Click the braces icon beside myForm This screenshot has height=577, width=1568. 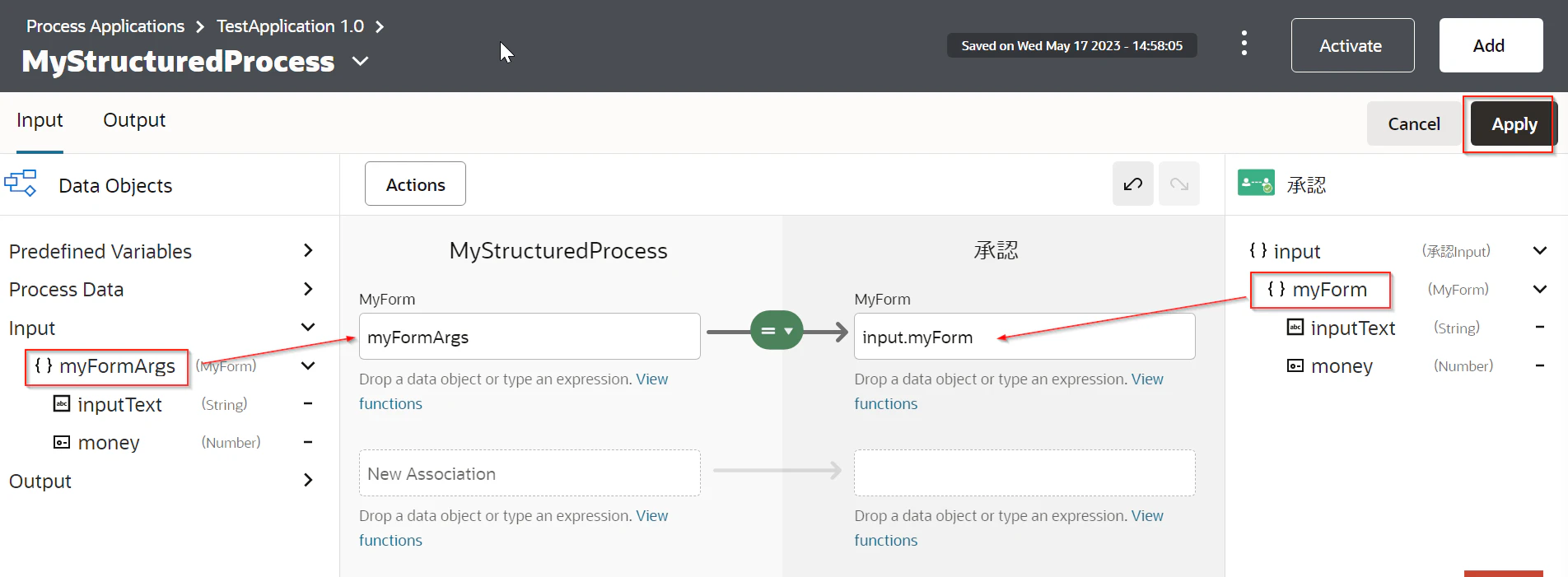click(1276, 289)
